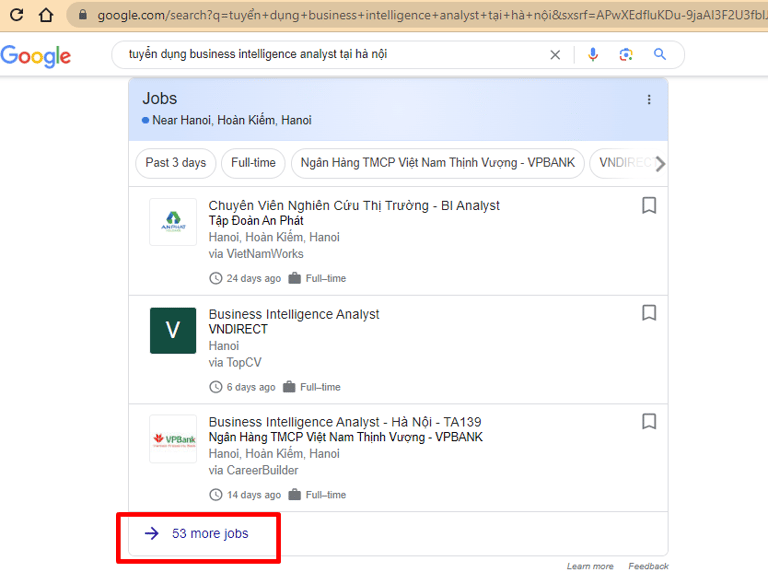
Task: Filter by VPBANK employer chip
Action: click(437, 163)
